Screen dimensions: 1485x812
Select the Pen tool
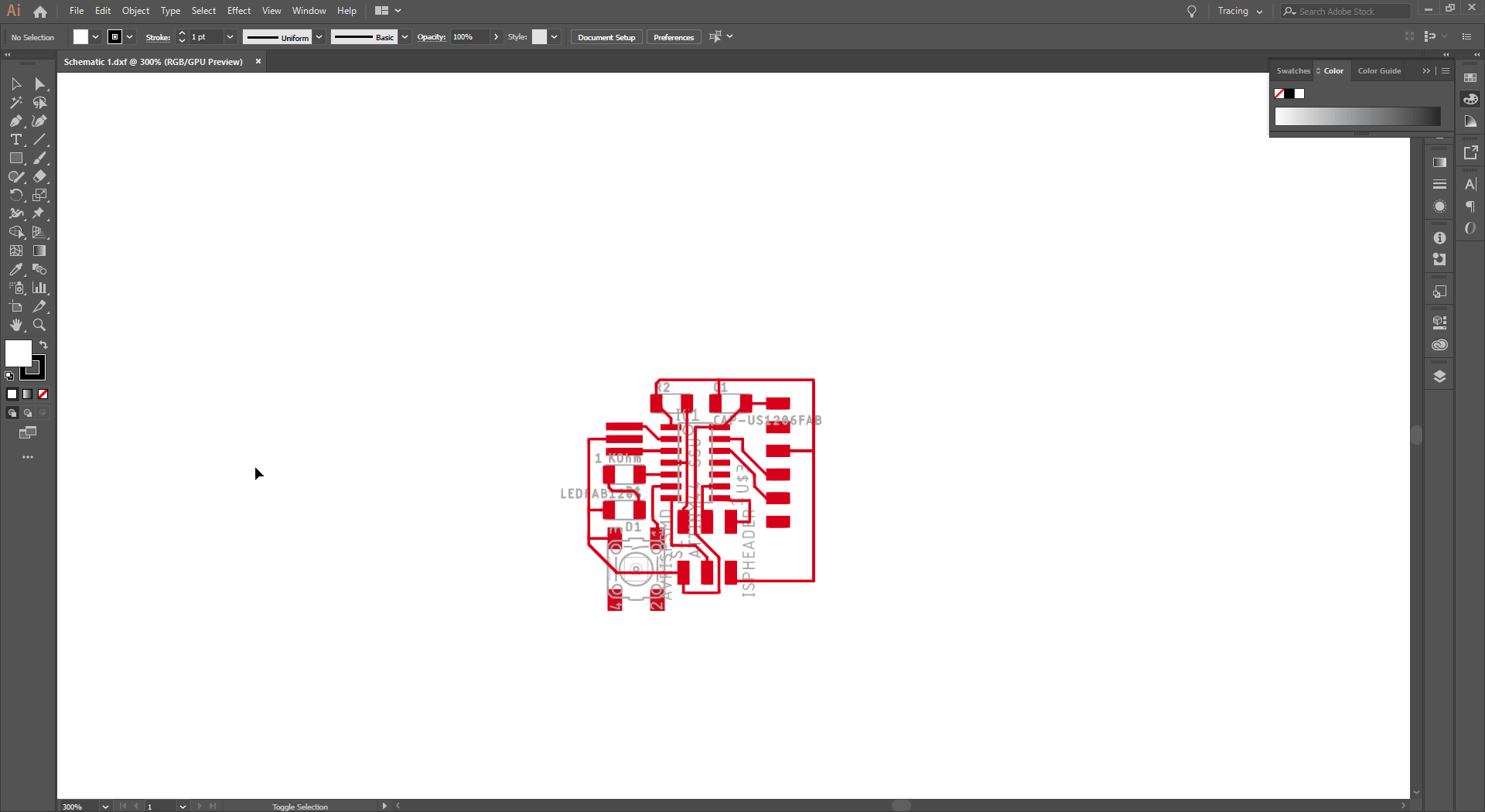click(15, 121)
